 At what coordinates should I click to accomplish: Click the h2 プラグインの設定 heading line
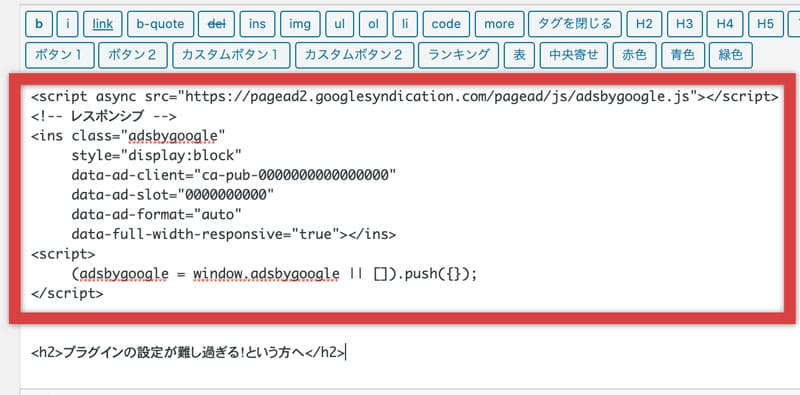pyautogui.click(x=188, y=353)
